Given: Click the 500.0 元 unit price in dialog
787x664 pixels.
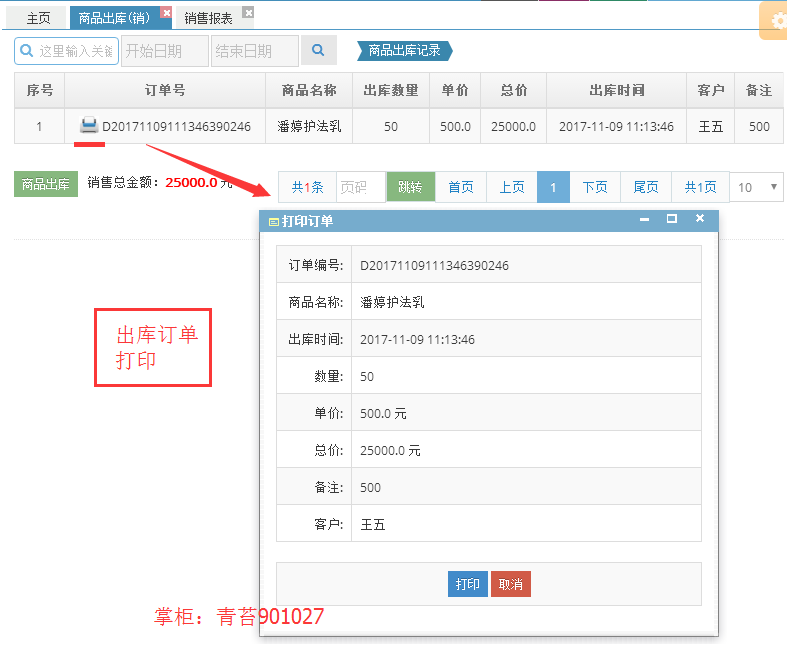Looking at the screenshot, I should coord(383,414).
